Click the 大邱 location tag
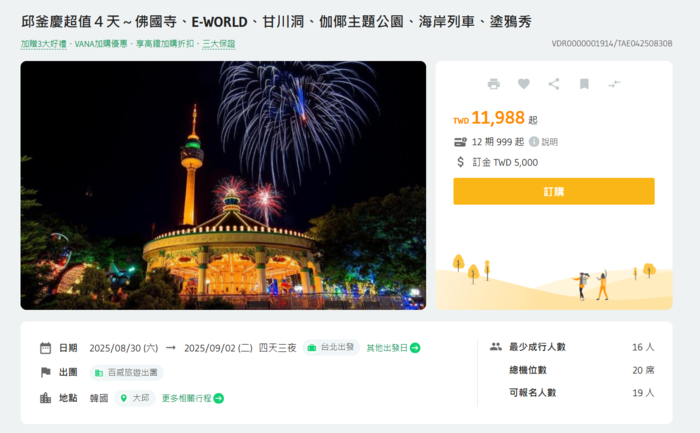The height and width of the screenshot is (433, 700). [x=135, y=398]
